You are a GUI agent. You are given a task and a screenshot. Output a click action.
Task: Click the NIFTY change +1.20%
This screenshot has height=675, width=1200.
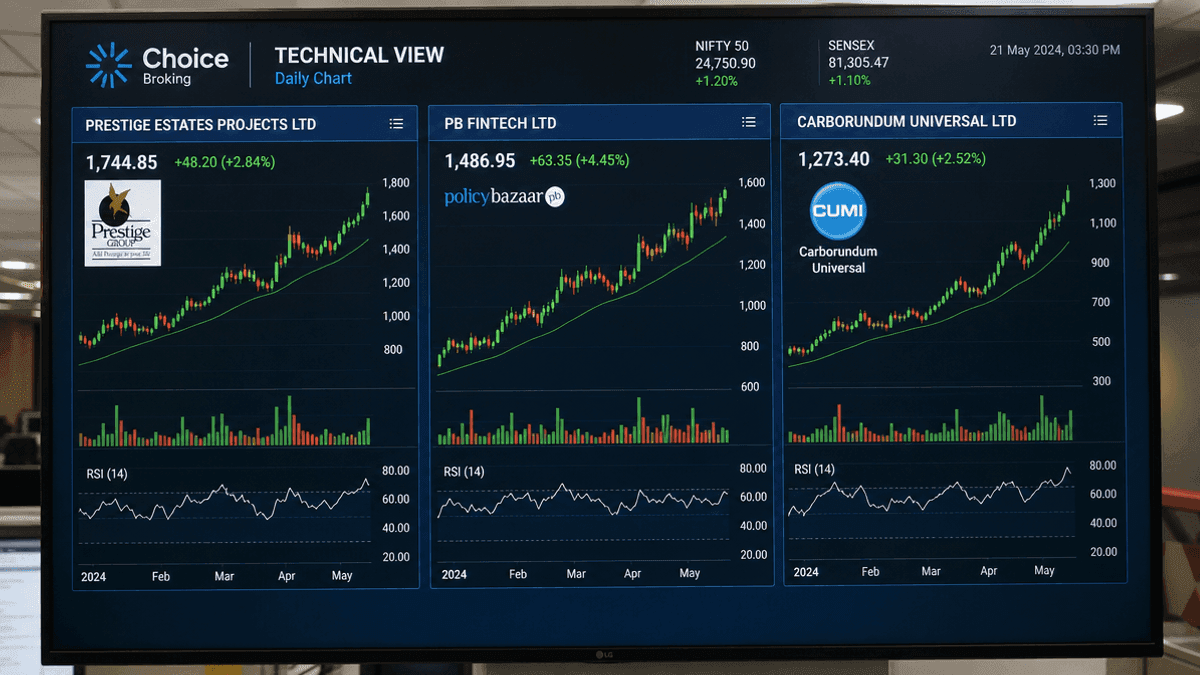coord(716,80)
